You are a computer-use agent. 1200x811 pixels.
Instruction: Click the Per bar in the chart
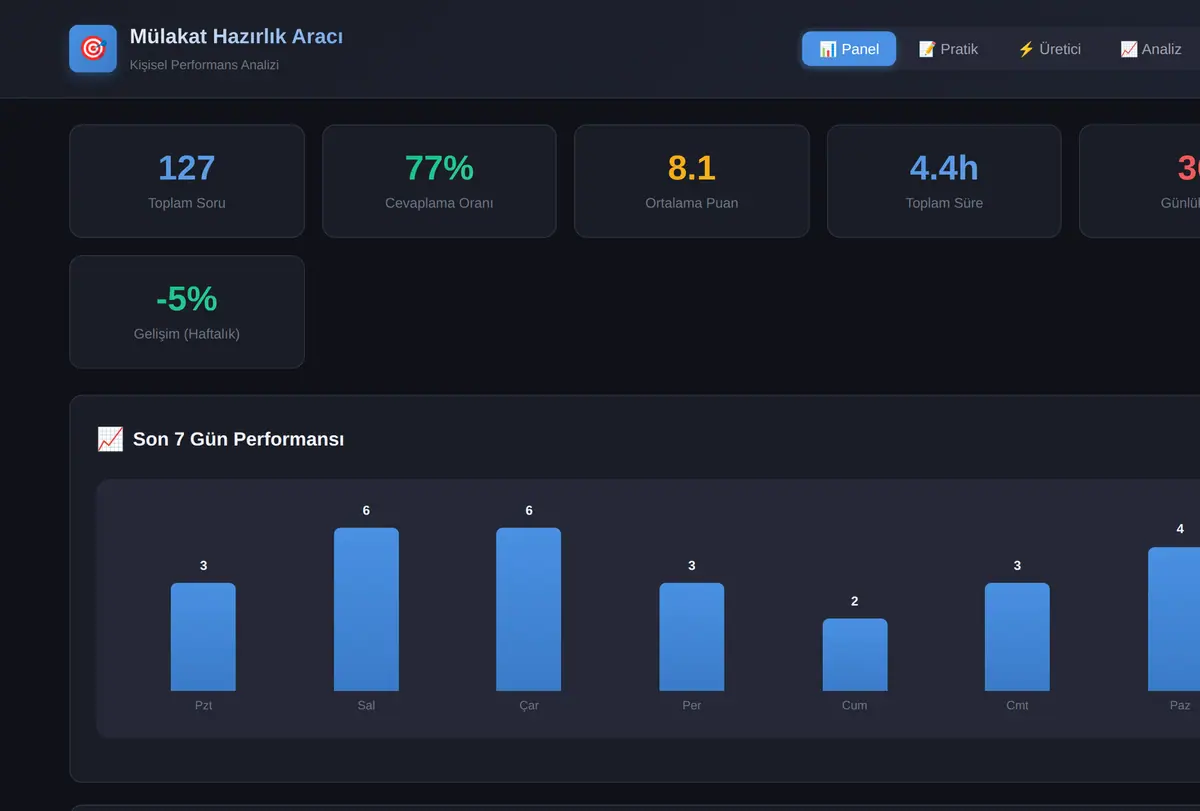point(692,637)
